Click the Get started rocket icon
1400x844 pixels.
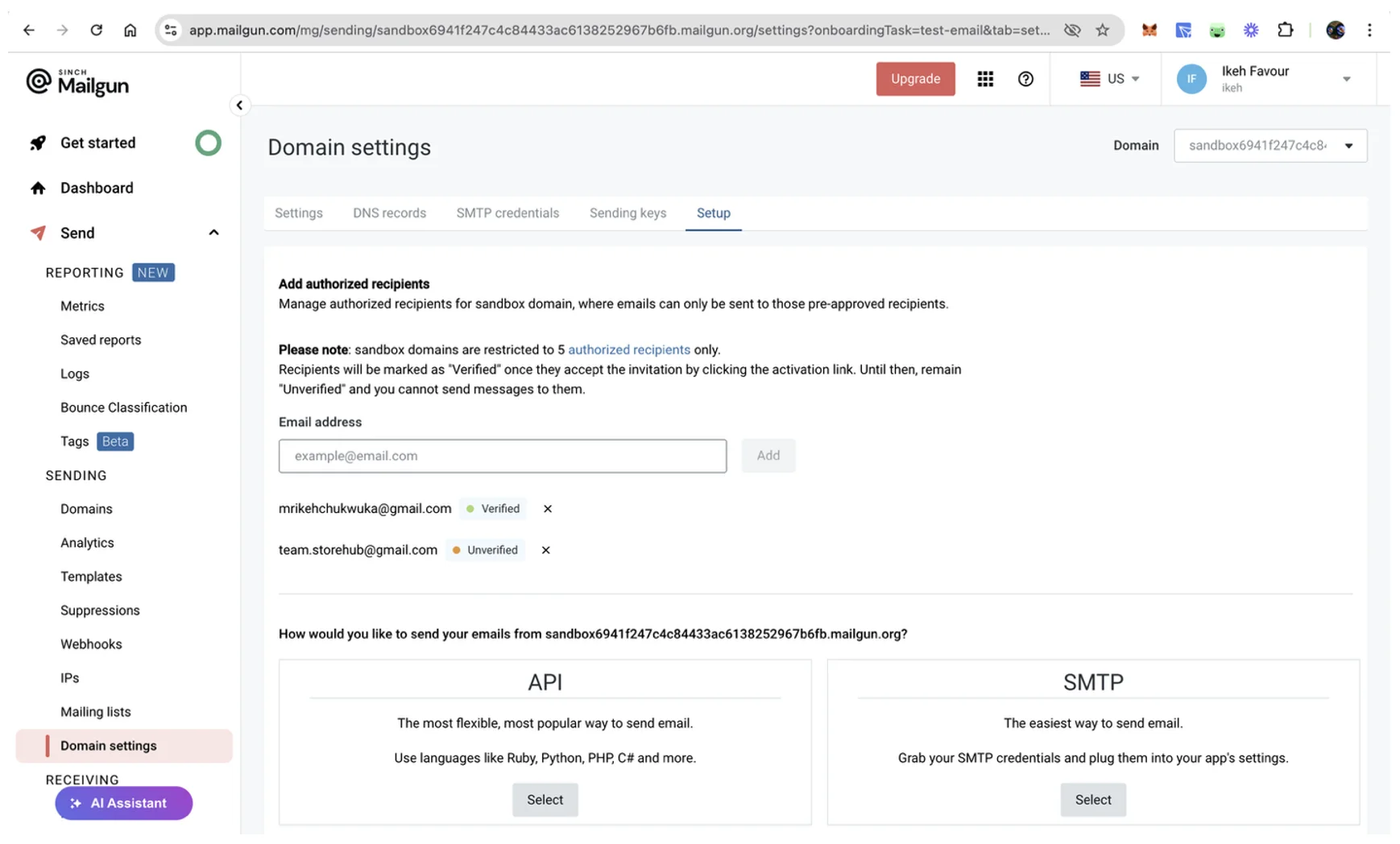point(38,143)
